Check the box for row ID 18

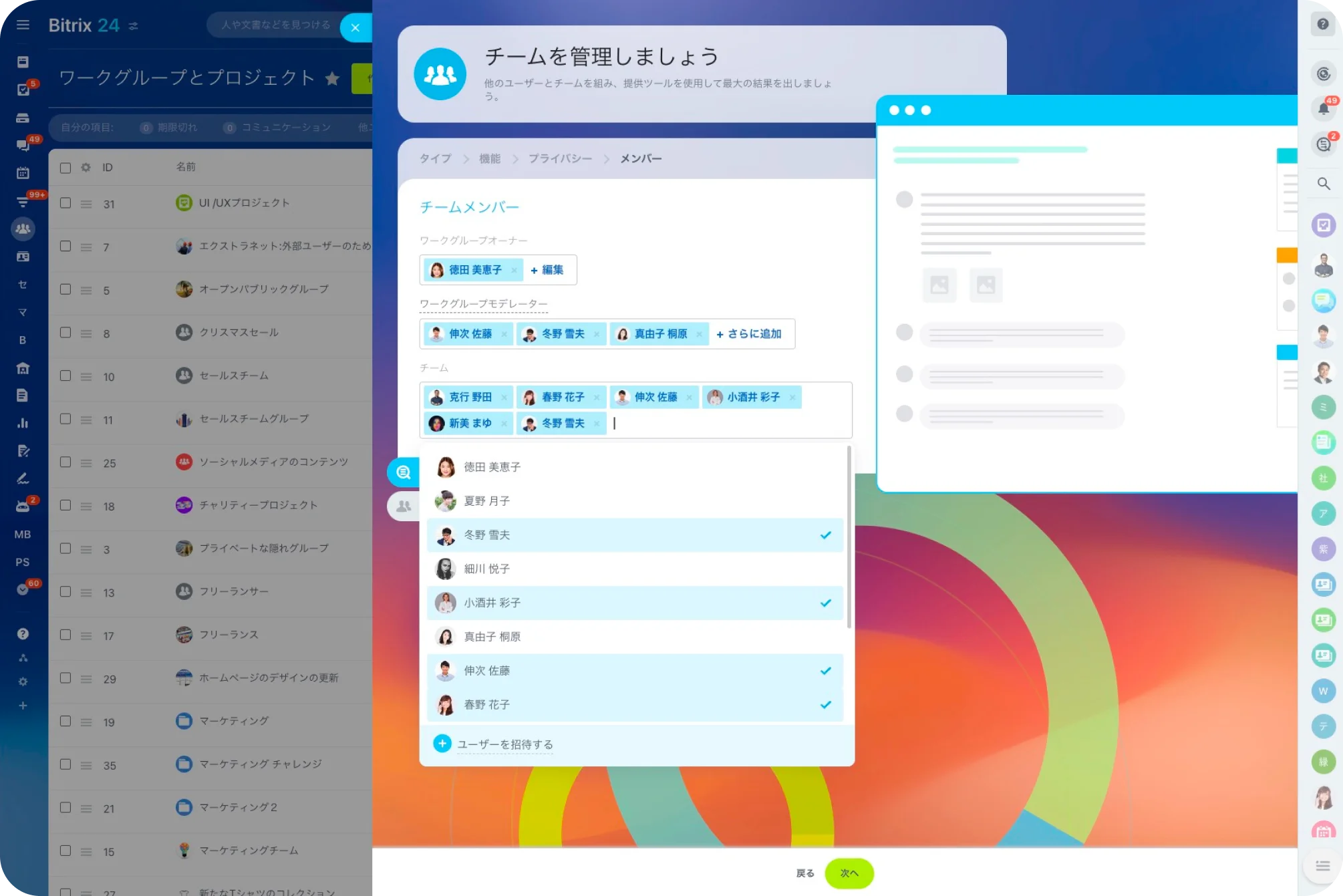pos(65,505)
